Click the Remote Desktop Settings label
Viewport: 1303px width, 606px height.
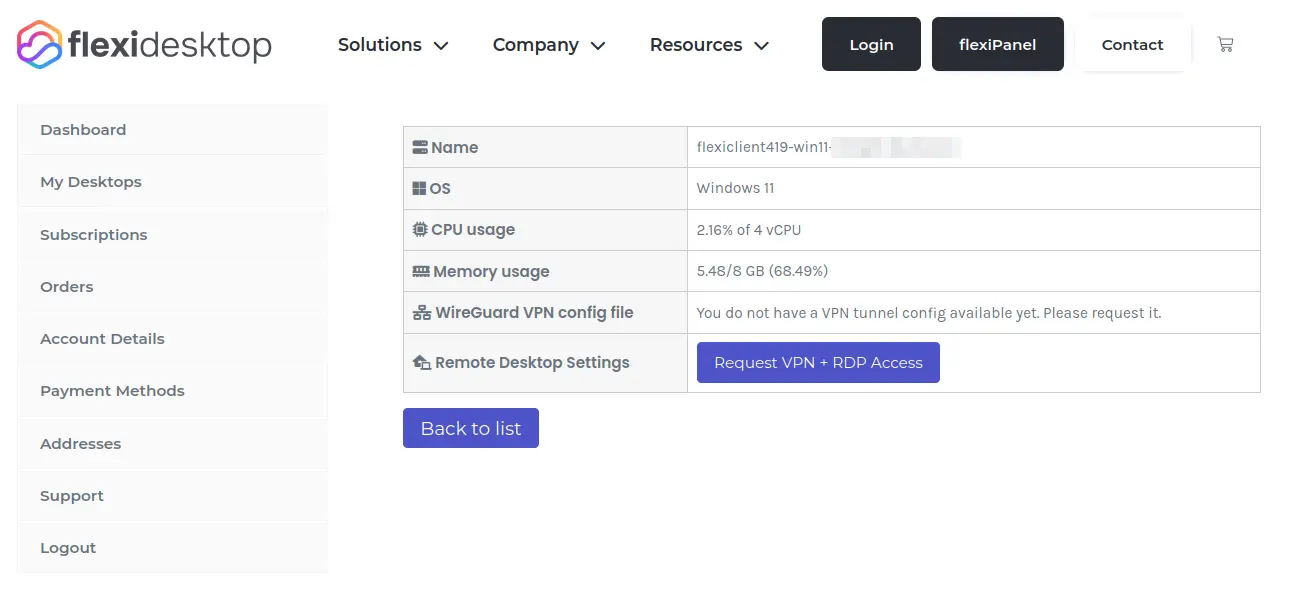click(532, 363)
